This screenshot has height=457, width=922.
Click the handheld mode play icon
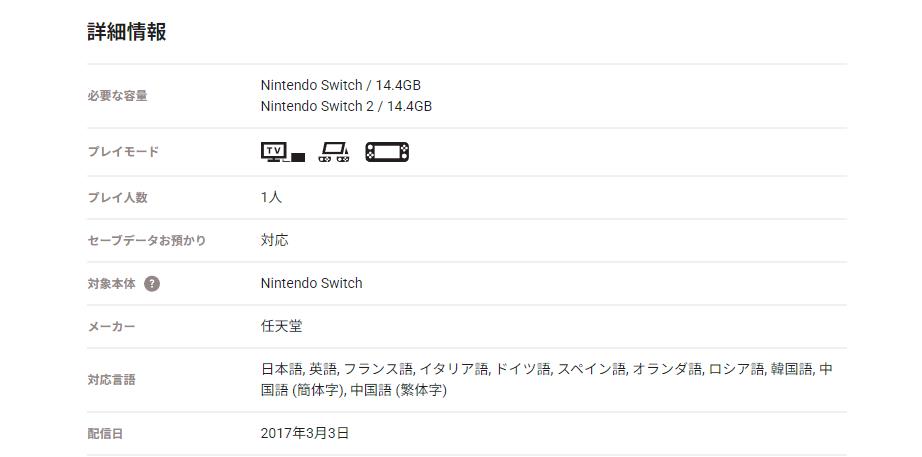387,152
